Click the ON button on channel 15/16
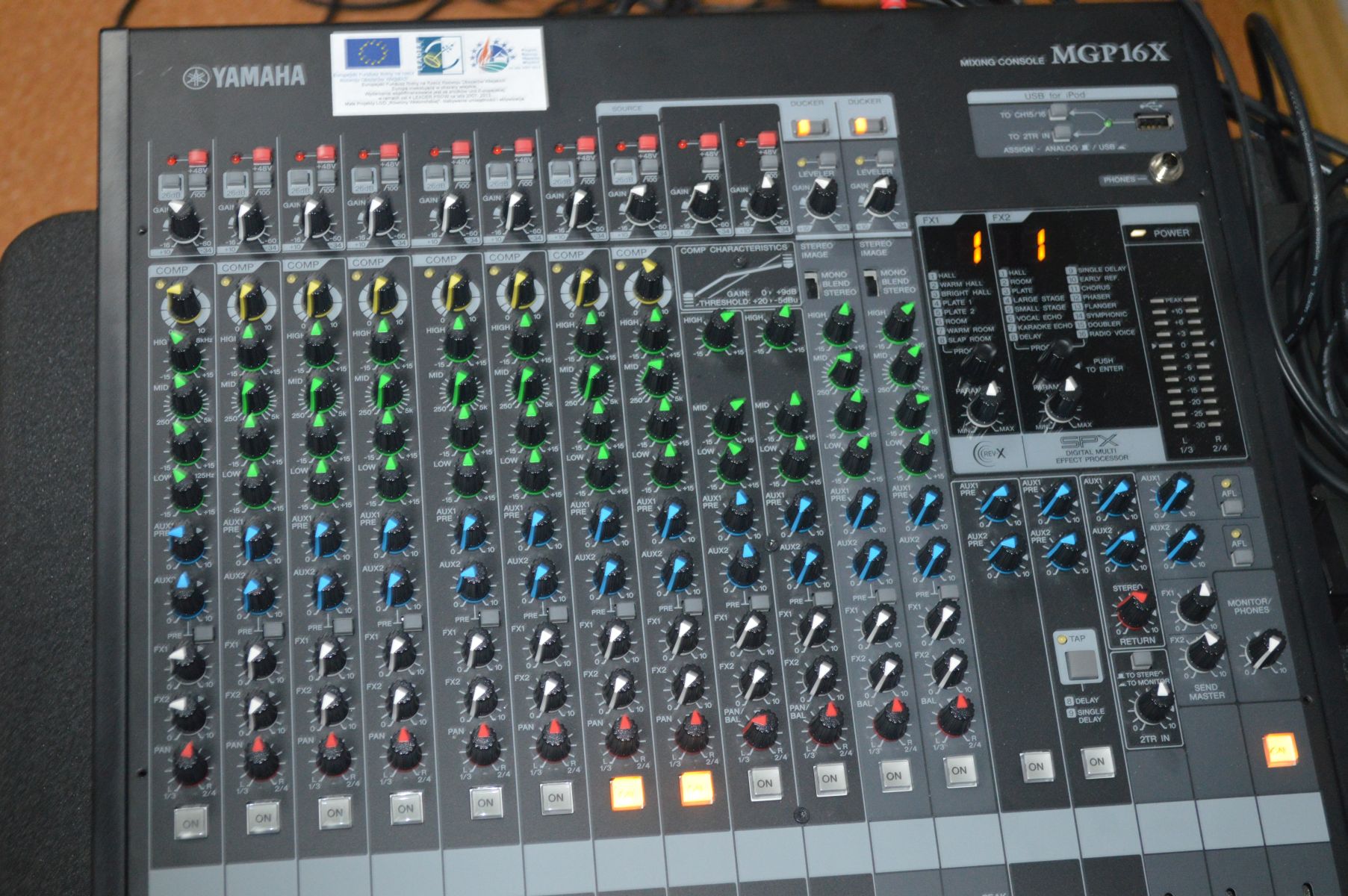The width and height of the screenshot is (1348, 896). click(x=959, y=770)
